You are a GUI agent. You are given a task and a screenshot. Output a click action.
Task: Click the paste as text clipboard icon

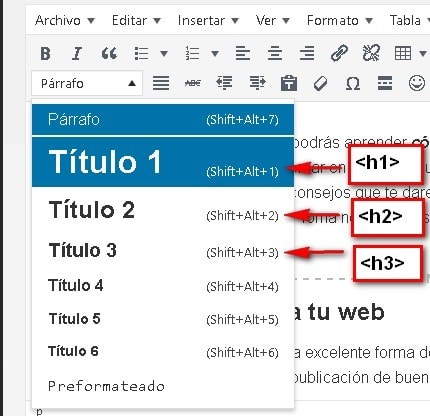pos(289,83)
